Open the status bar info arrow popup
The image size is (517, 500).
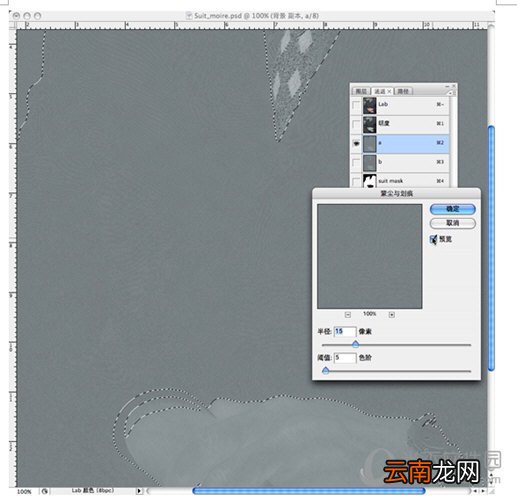[x=139, y=491]
